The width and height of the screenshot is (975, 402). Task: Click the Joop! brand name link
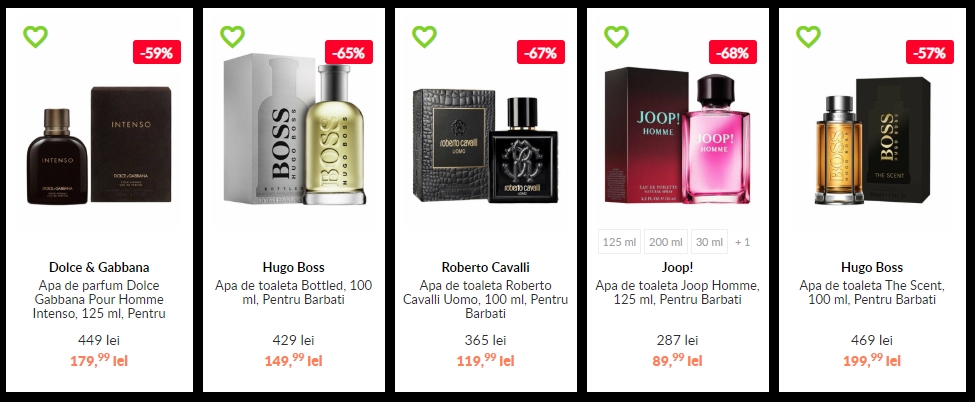677,268
